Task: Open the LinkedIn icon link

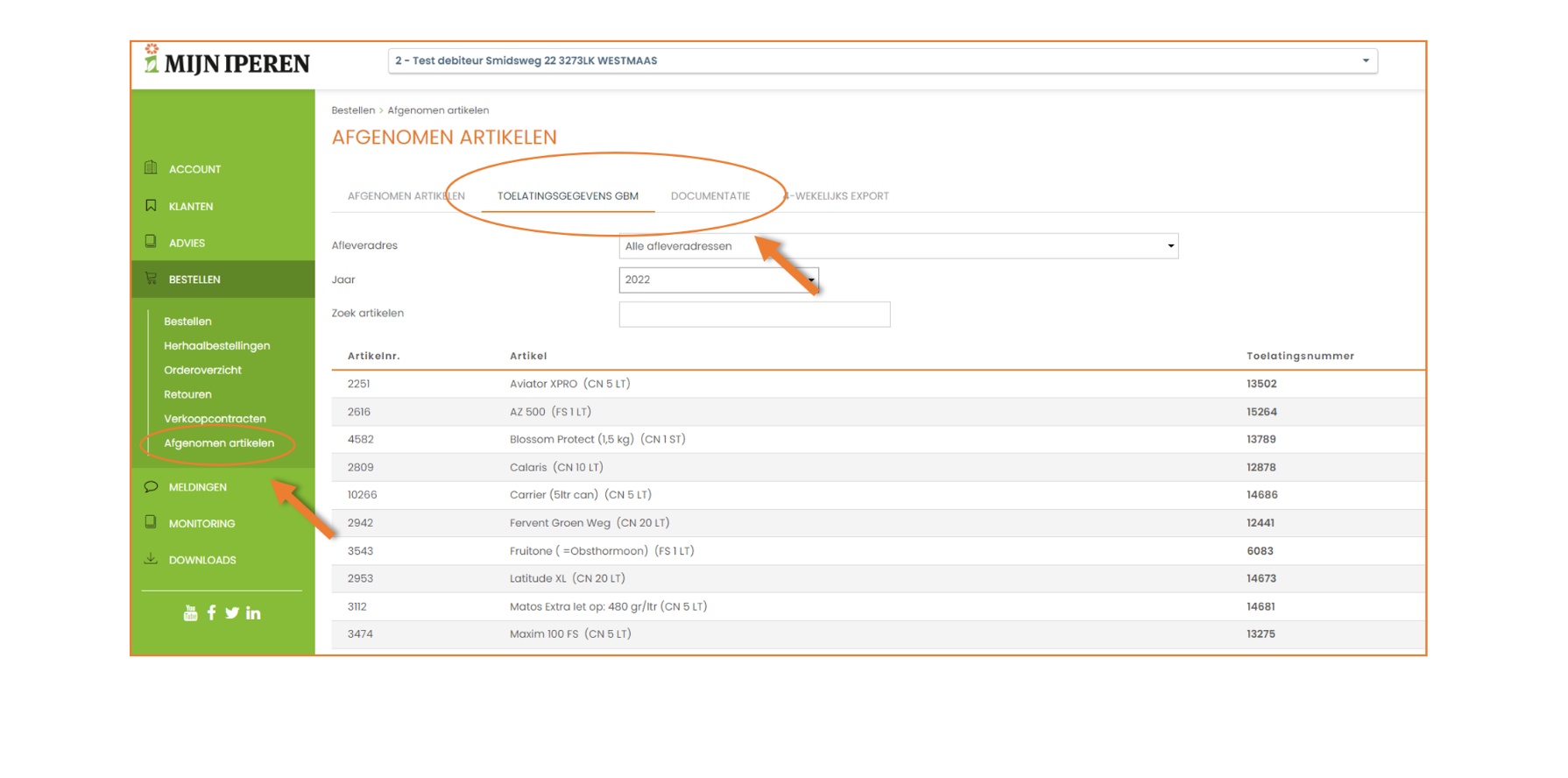Action: [253, 613]
